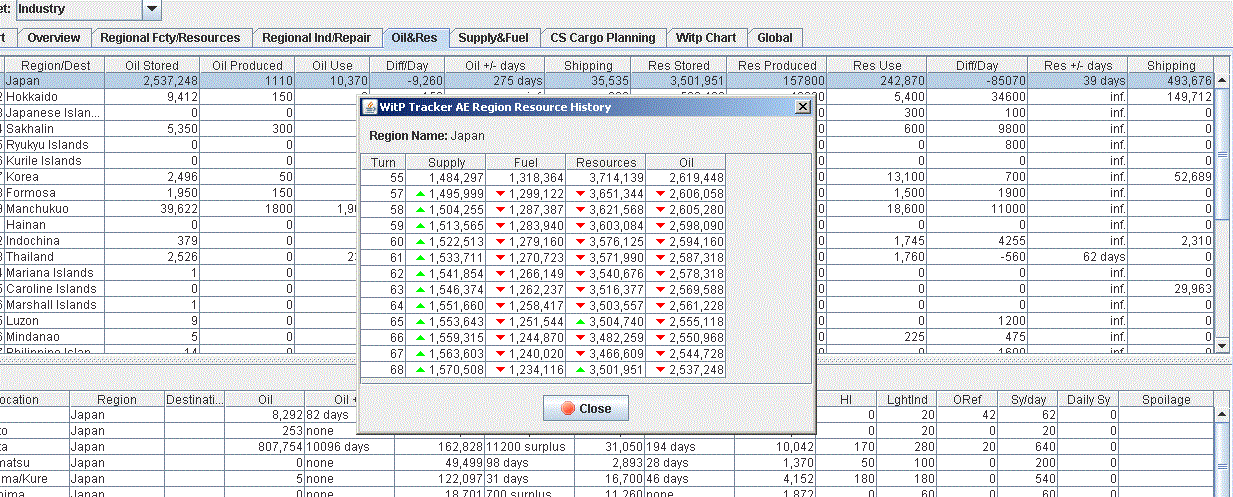The image size is (1233, 497).
Task: Sort lower table by Sy/day header
Action: (1029, 399)
